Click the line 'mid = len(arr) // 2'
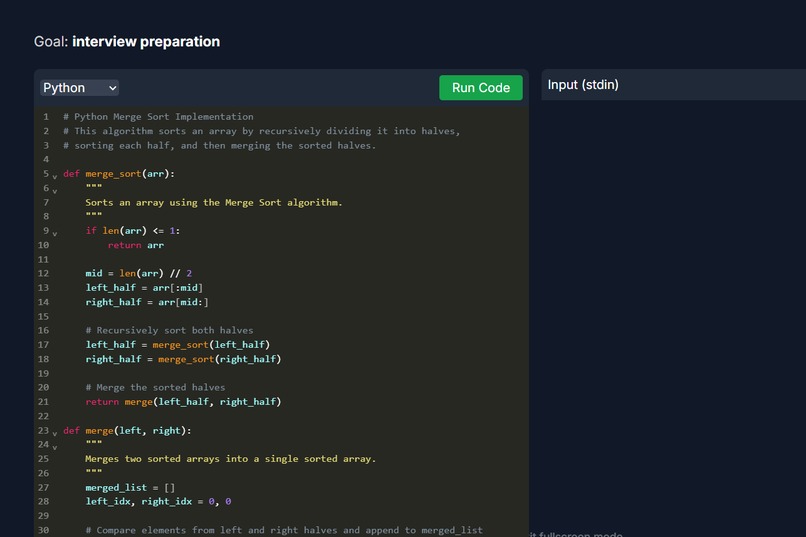 [138, 273]
